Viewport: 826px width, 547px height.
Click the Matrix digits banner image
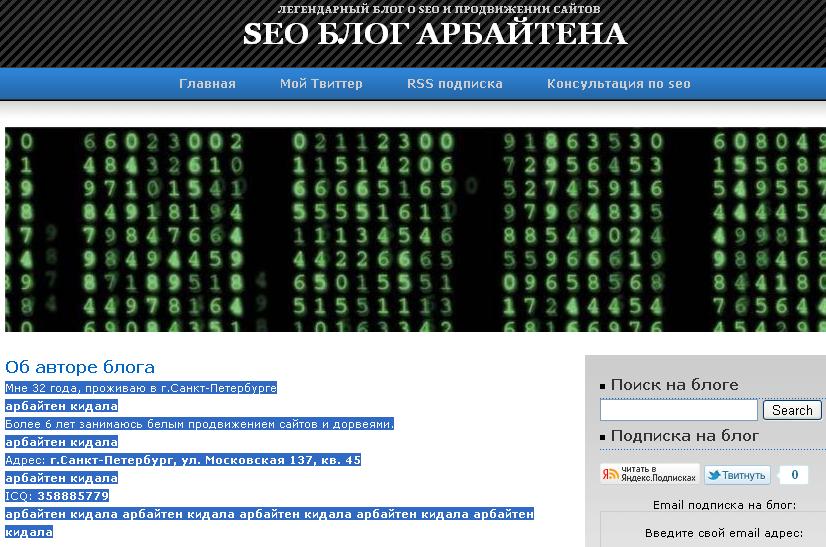coord(415,229)
